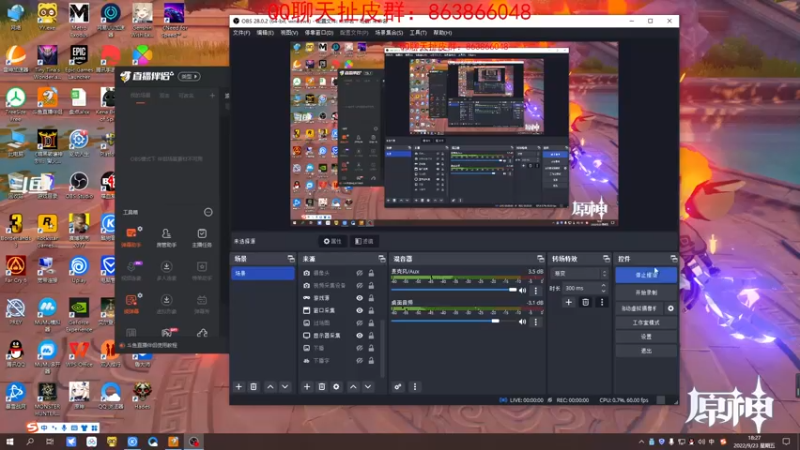The image size is (800, 450).
Task: Click 停止推流 button in controls
Action: tap(646, 275)
